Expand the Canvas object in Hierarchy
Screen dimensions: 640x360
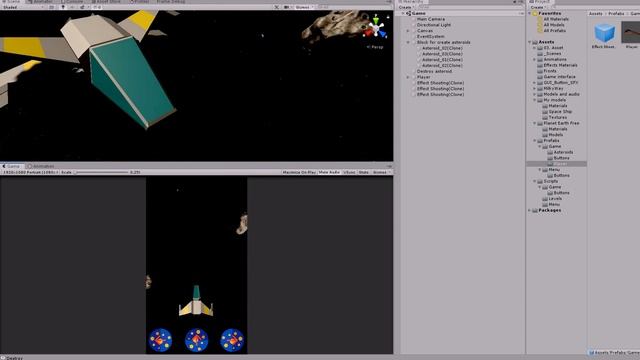[x=408, y=31]
